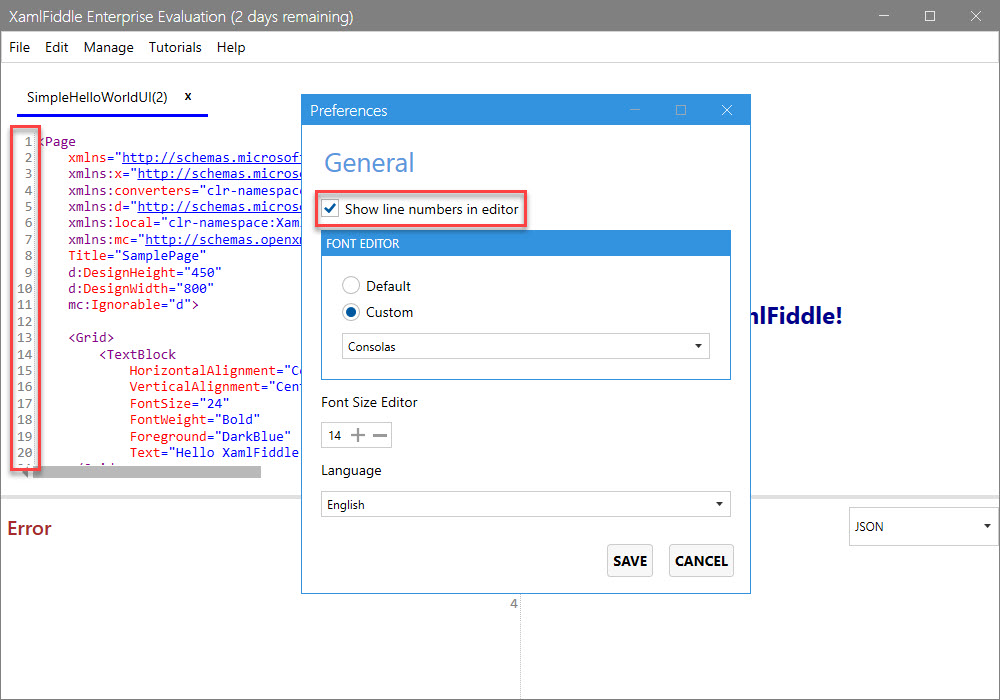Click the Font Size Editor label
This screenshot has height=700, width=1000.
click(x=369, y=402)
